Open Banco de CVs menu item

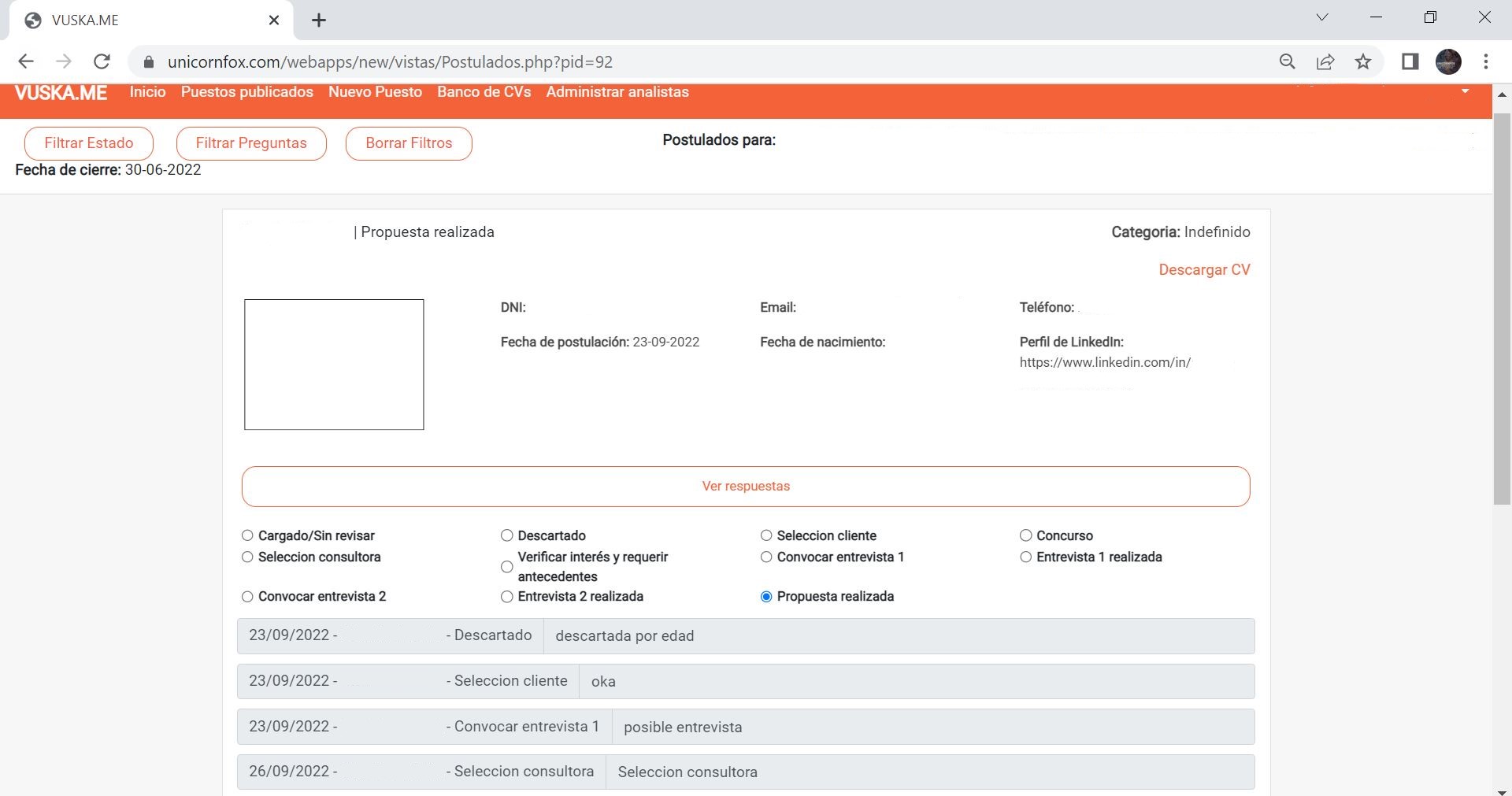coord(484,92)
